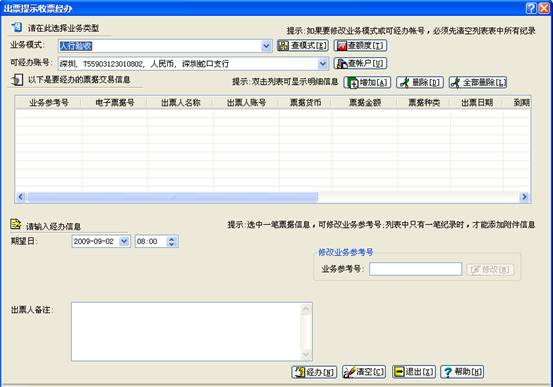Viewport: 553px width, 387px height.
Task: Click the 经办[N] submit button
Action: [x=314, y=372]
